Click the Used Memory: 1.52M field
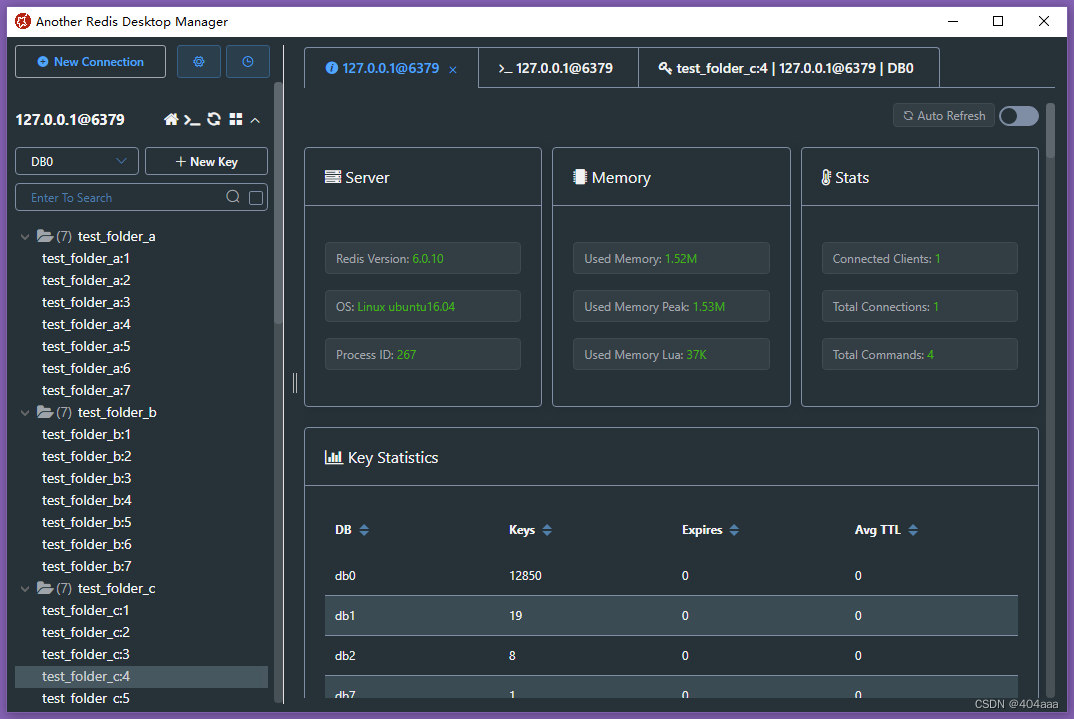This screenshot has height=719, width=1074. (671, 259)
